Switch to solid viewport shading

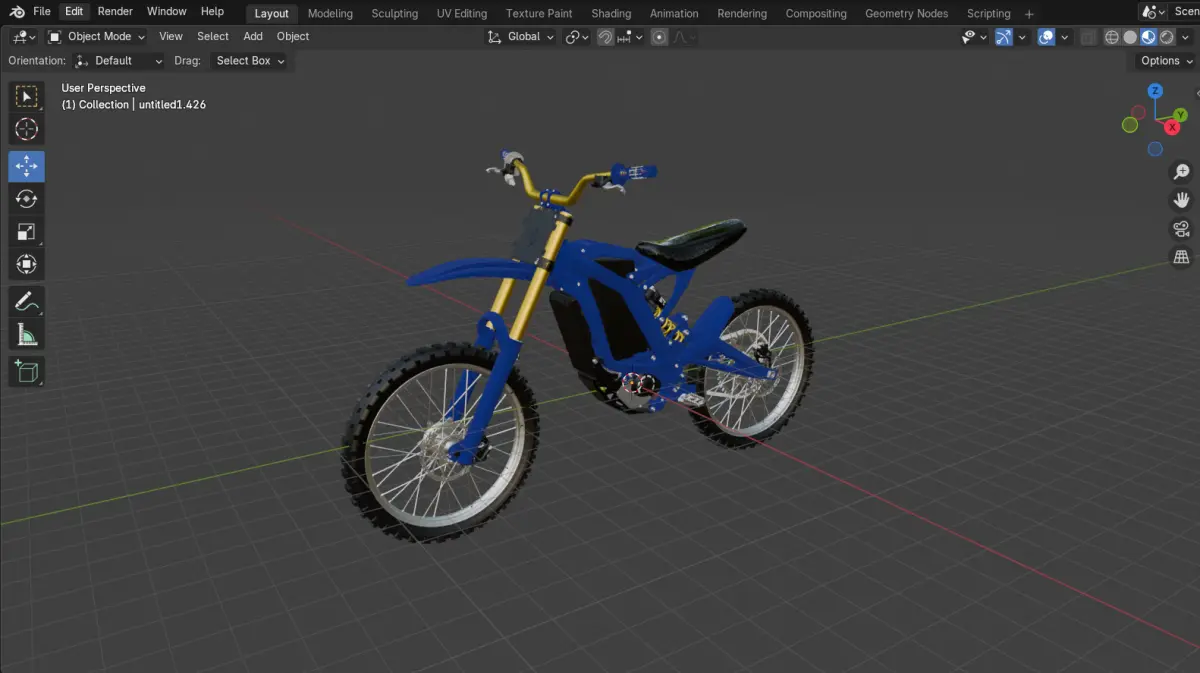pos(1130,37)
